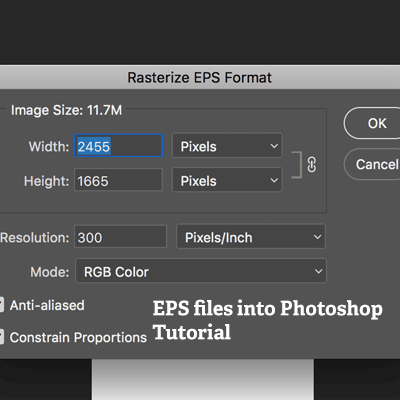This screenshot has height=400, width=400.
Task: Click the Resolution input field
Action: tap(120, 237)
